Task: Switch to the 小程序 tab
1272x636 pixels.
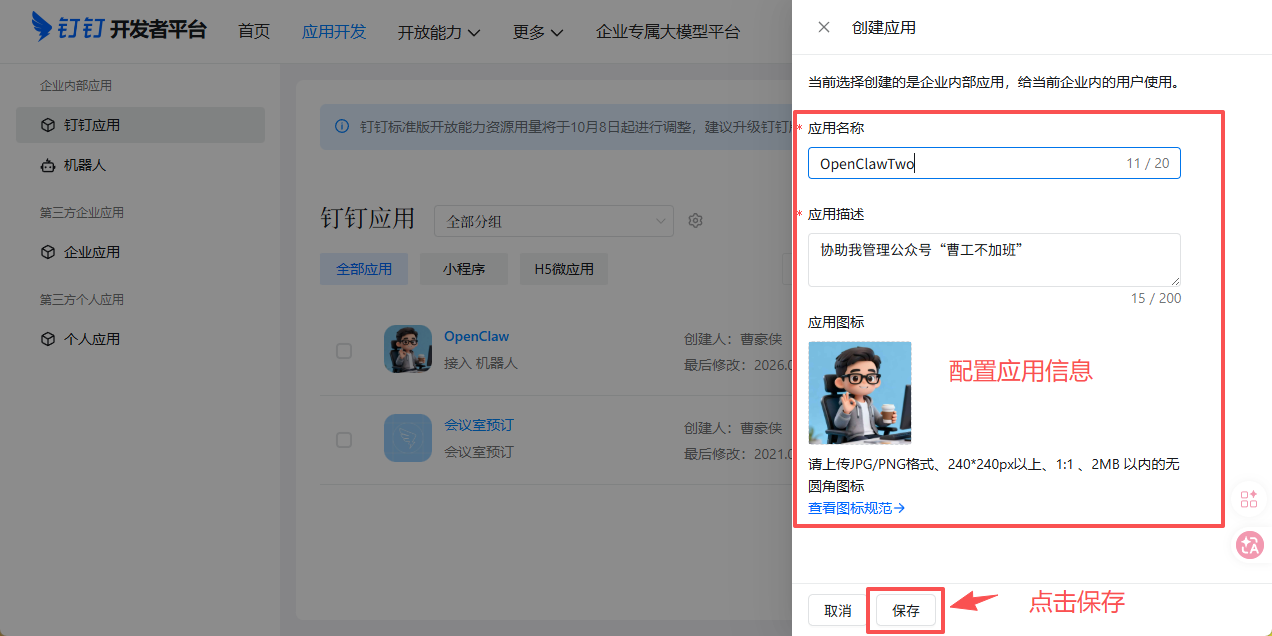Action: 464,269
